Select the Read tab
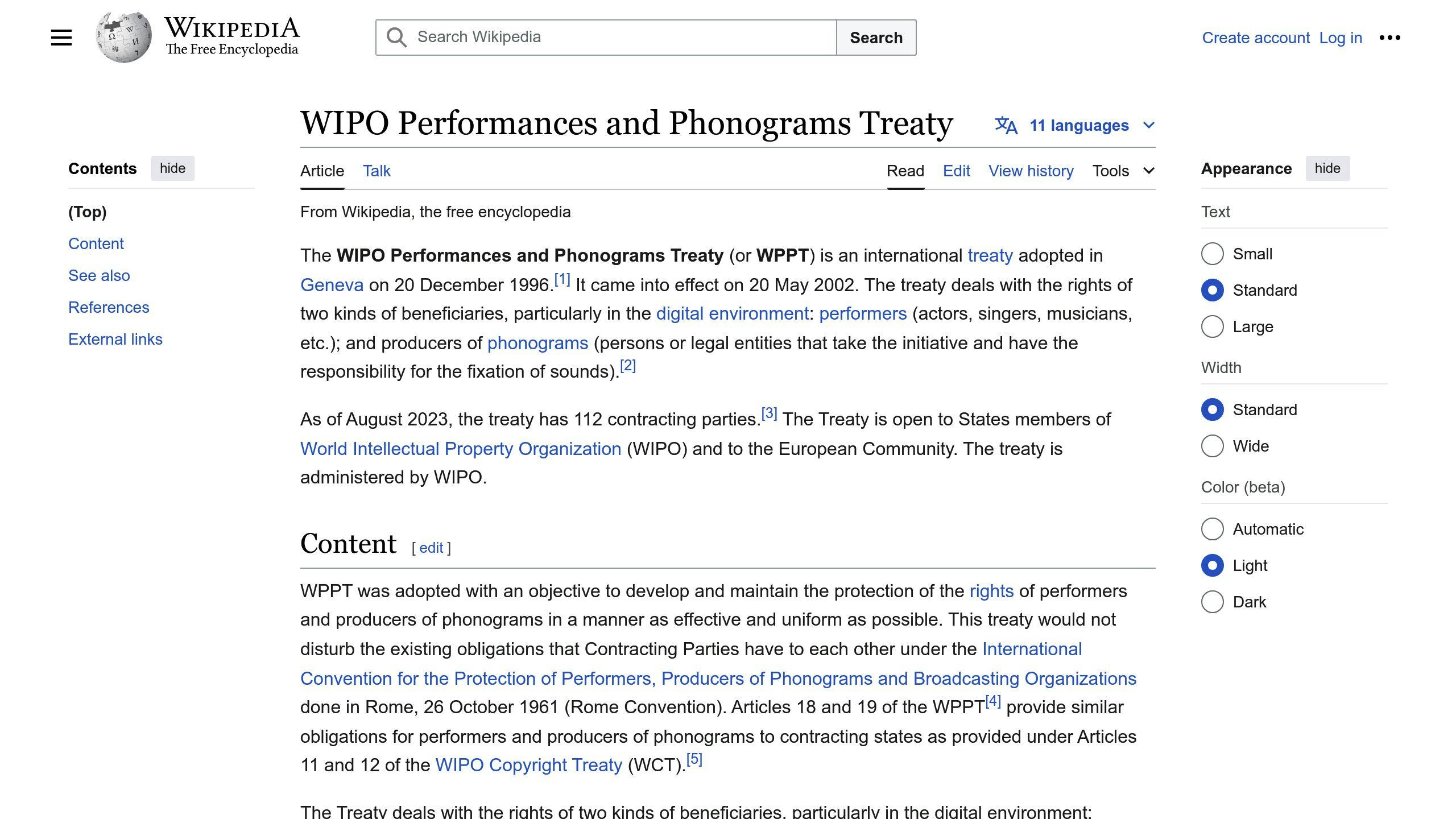Image resolution: width=1456 pixels, height=819 pixels. point(905,171)
